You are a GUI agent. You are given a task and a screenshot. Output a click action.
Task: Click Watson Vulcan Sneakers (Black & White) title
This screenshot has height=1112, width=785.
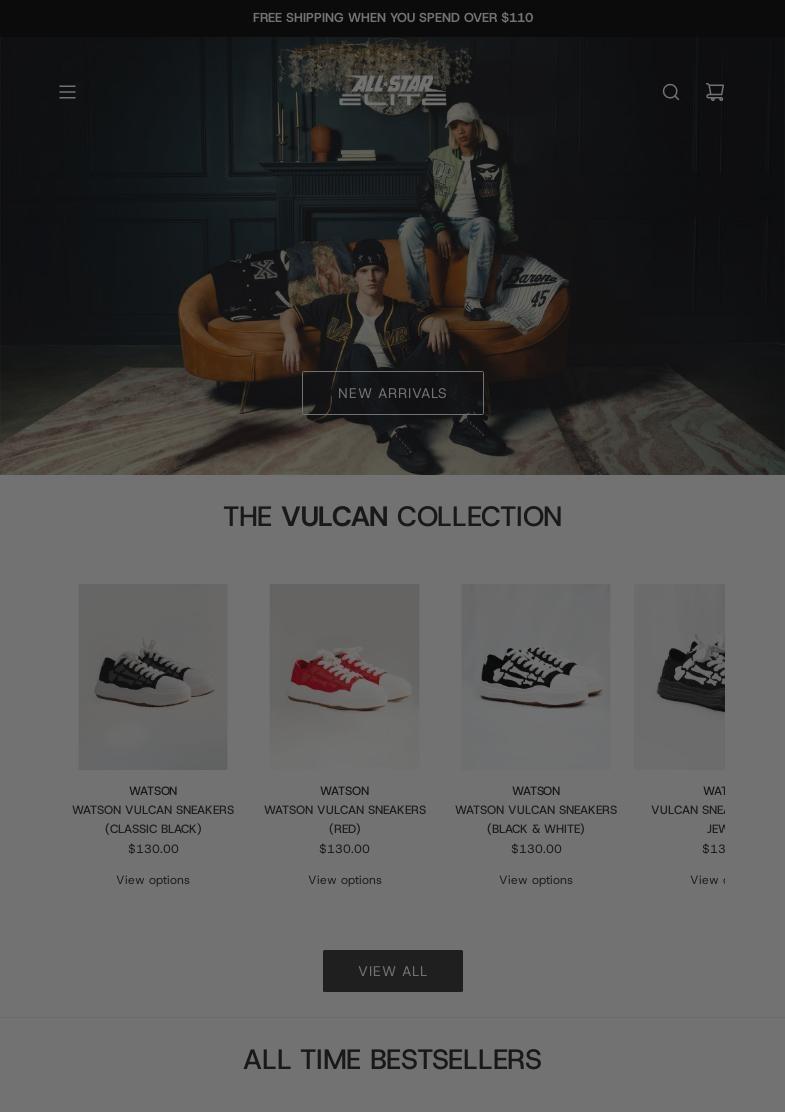click(x=536, y=819)
